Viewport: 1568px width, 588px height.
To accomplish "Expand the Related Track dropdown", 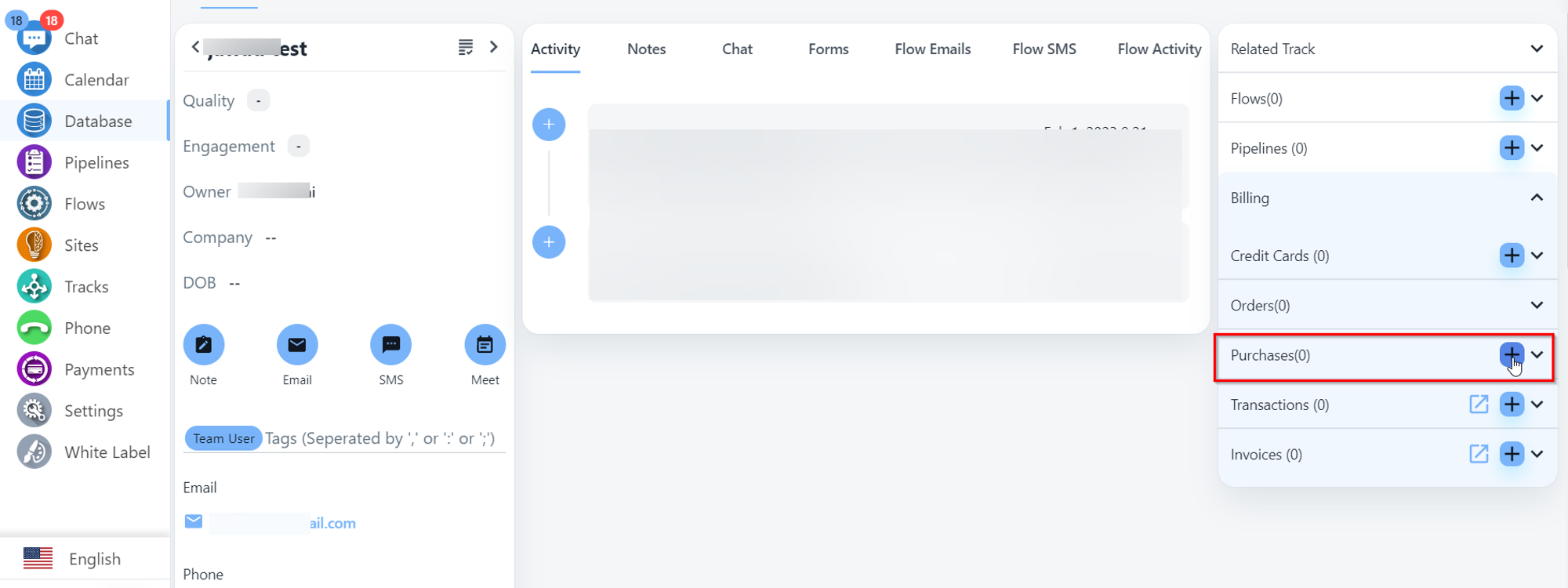I will point(1537,49).
